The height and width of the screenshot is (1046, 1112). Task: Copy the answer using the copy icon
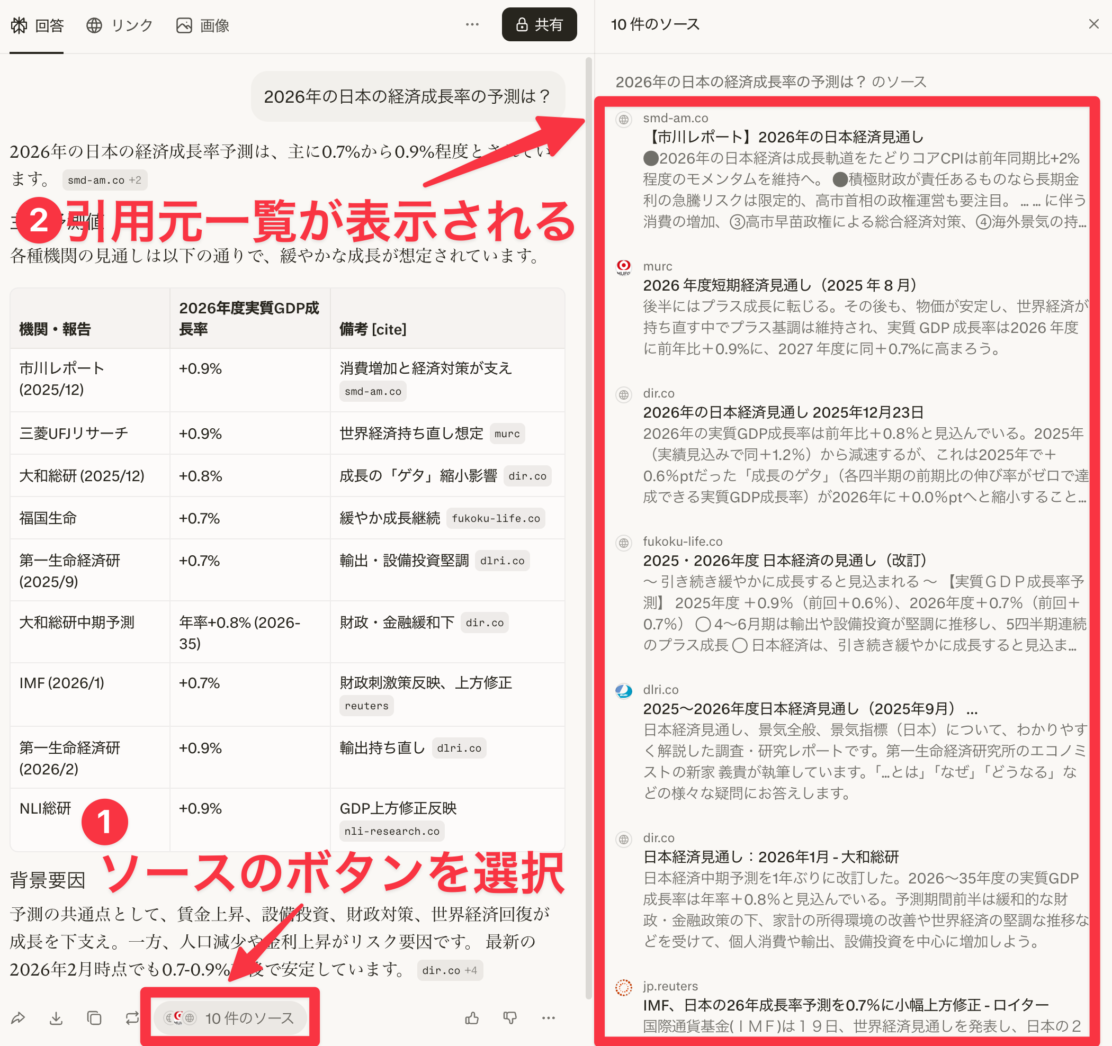click(x=92, y=1017)
